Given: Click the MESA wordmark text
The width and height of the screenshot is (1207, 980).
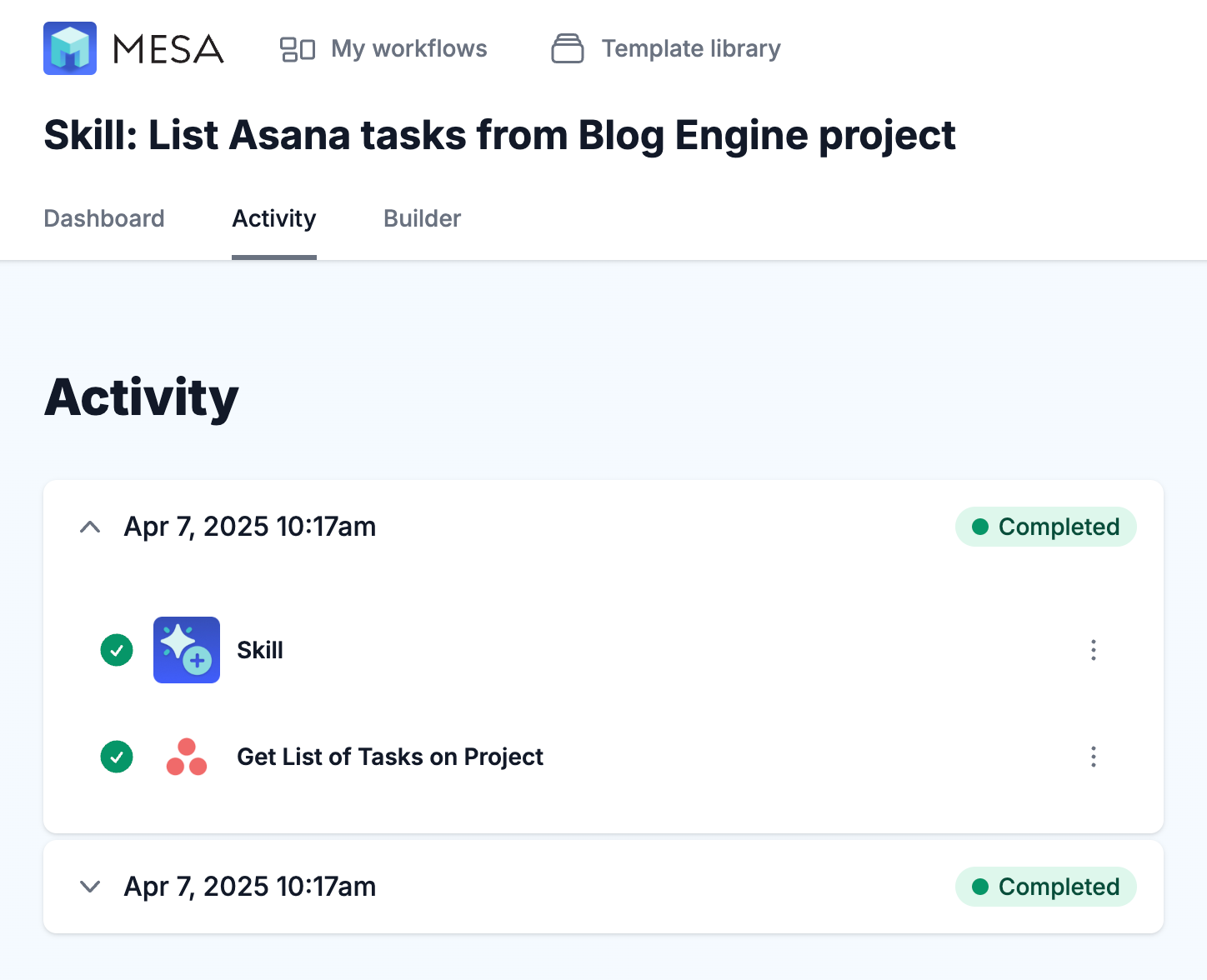Looking at the screenshot, I should pos(168,49).
